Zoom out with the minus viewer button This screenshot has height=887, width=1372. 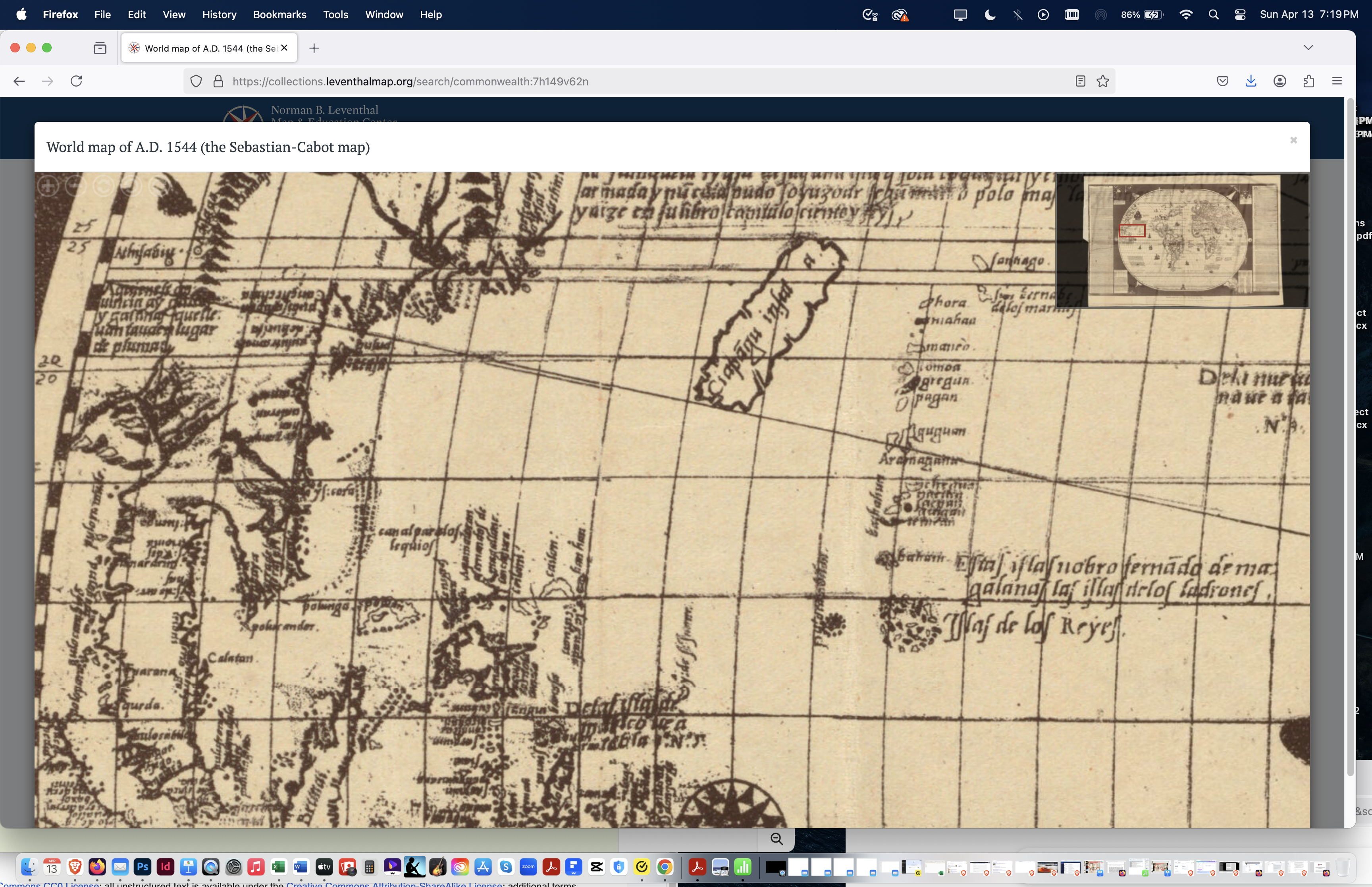point(76,185)
